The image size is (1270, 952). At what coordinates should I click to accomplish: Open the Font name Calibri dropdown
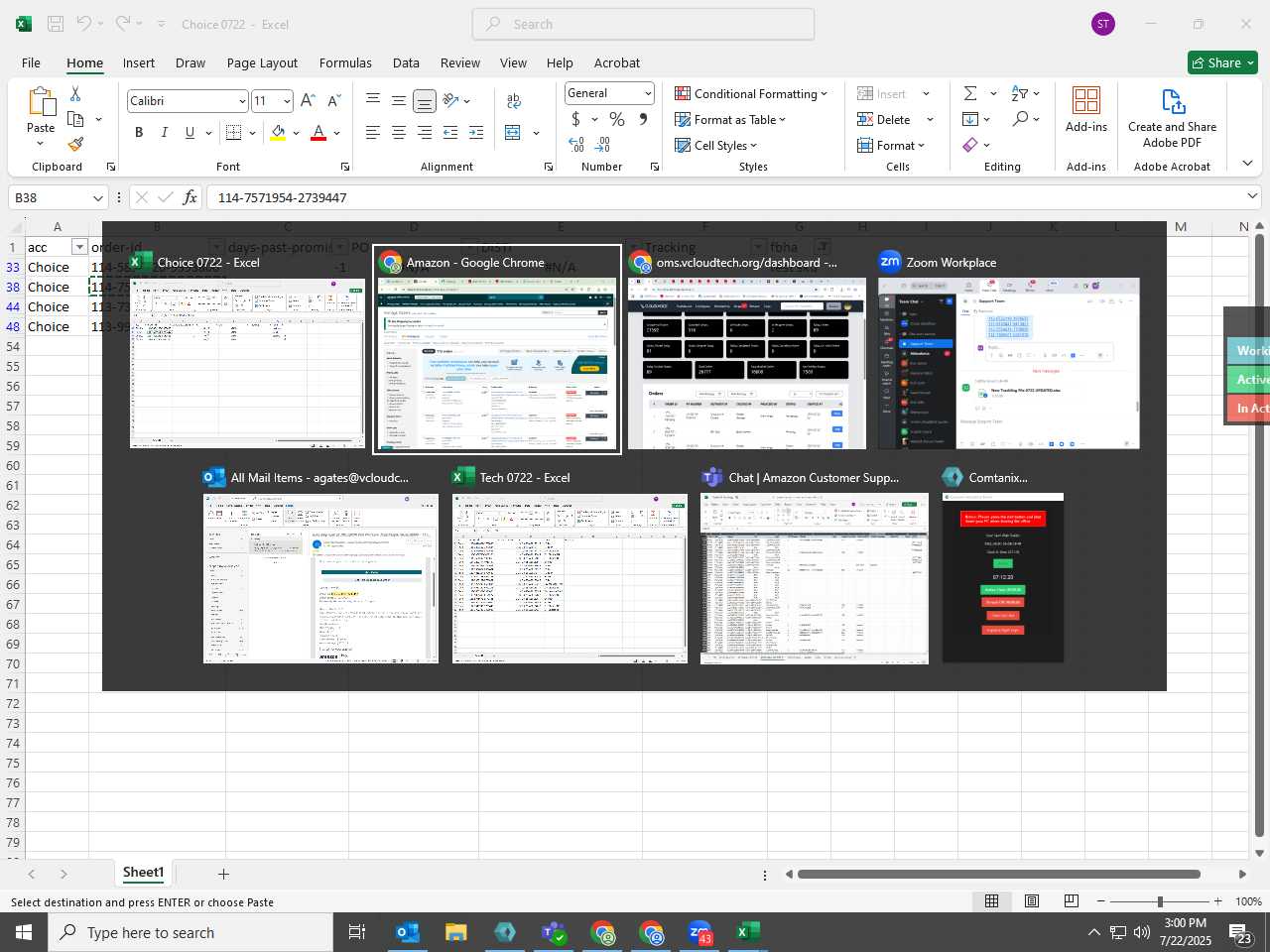click(x=241, y=101)
